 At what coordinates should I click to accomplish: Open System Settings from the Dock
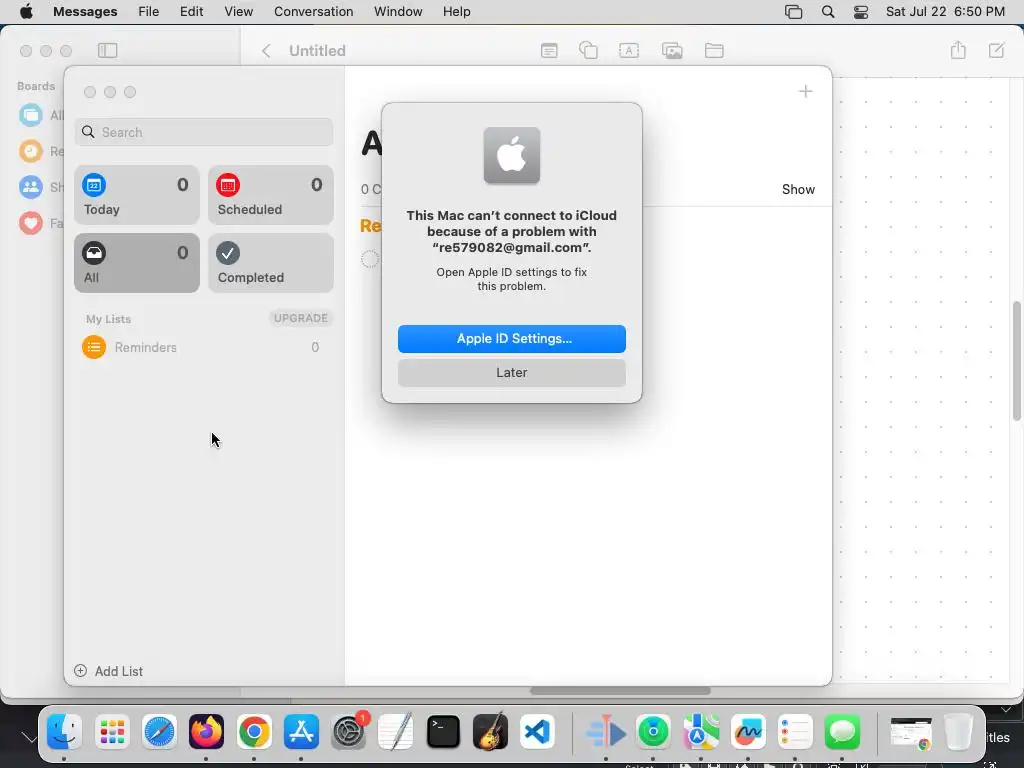point(349,731)
